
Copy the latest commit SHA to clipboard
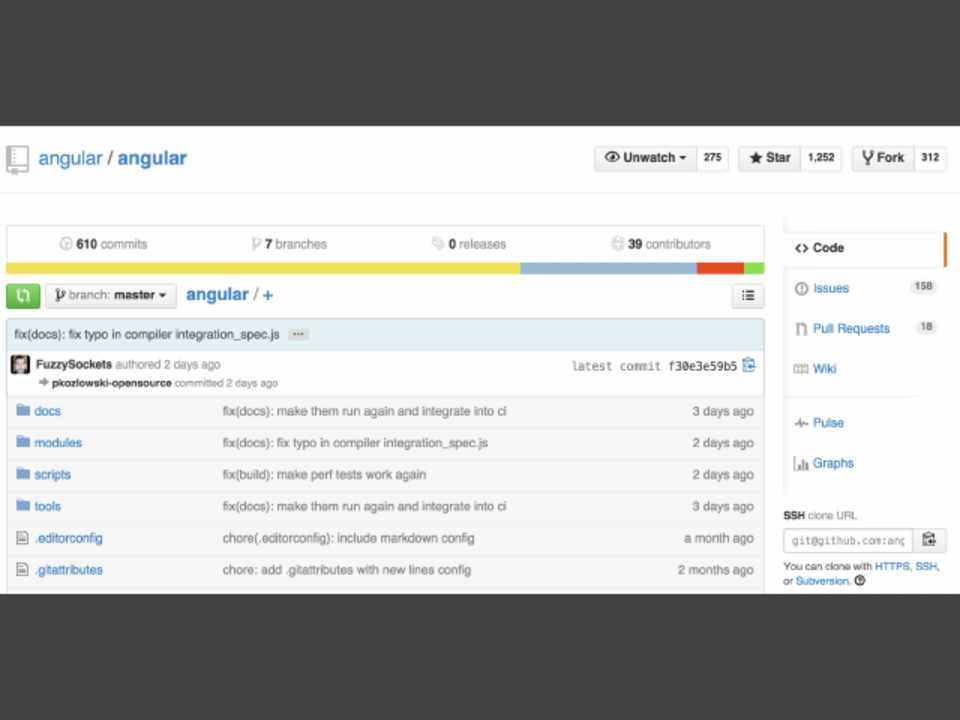point(749,366)
